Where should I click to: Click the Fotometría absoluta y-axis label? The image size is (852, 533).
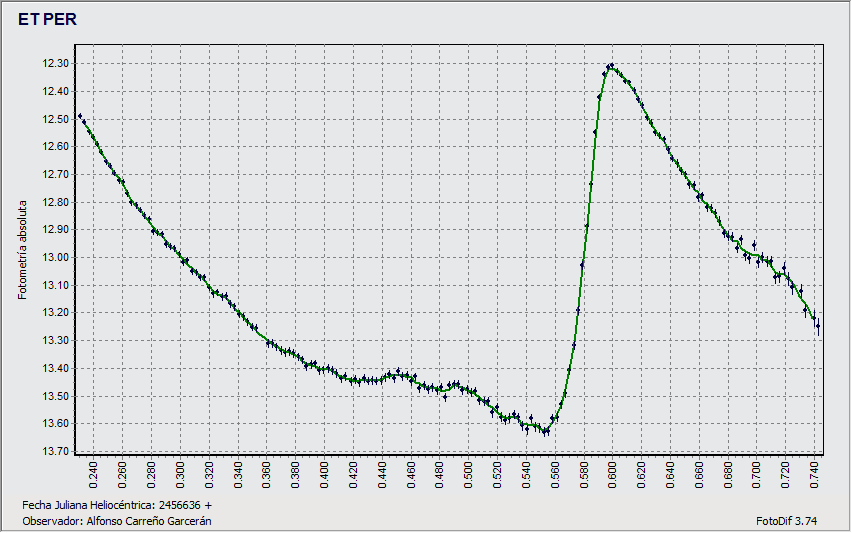click(x=22, y=249)
